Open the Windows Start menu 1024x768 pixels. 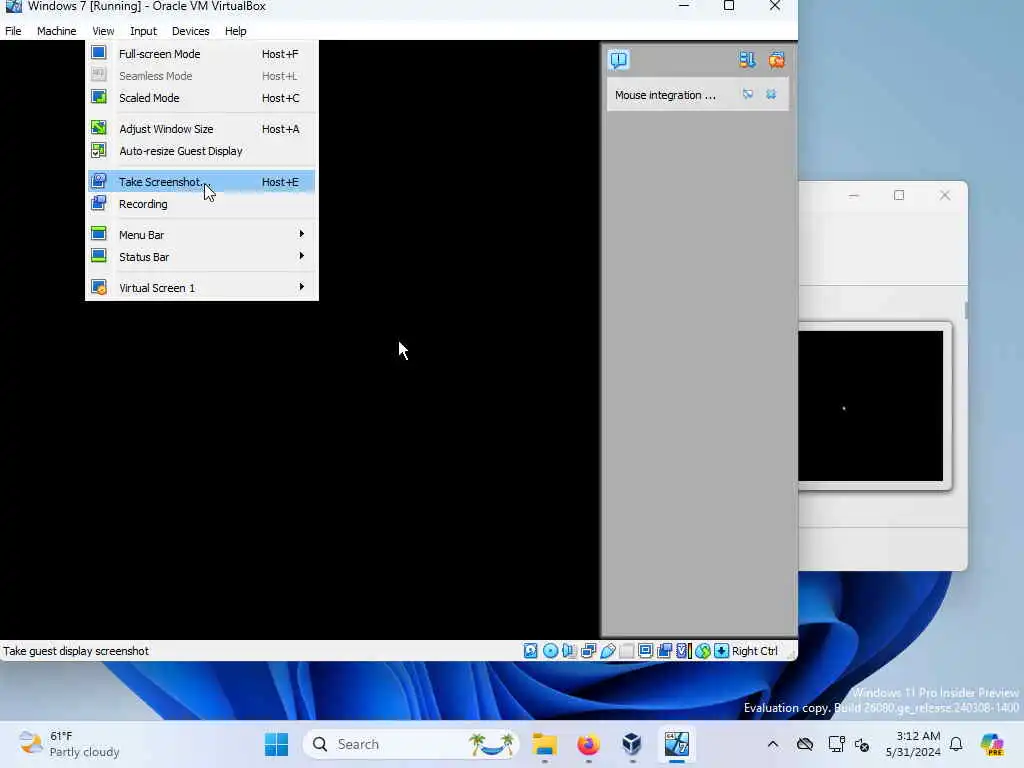coord(276,744)
